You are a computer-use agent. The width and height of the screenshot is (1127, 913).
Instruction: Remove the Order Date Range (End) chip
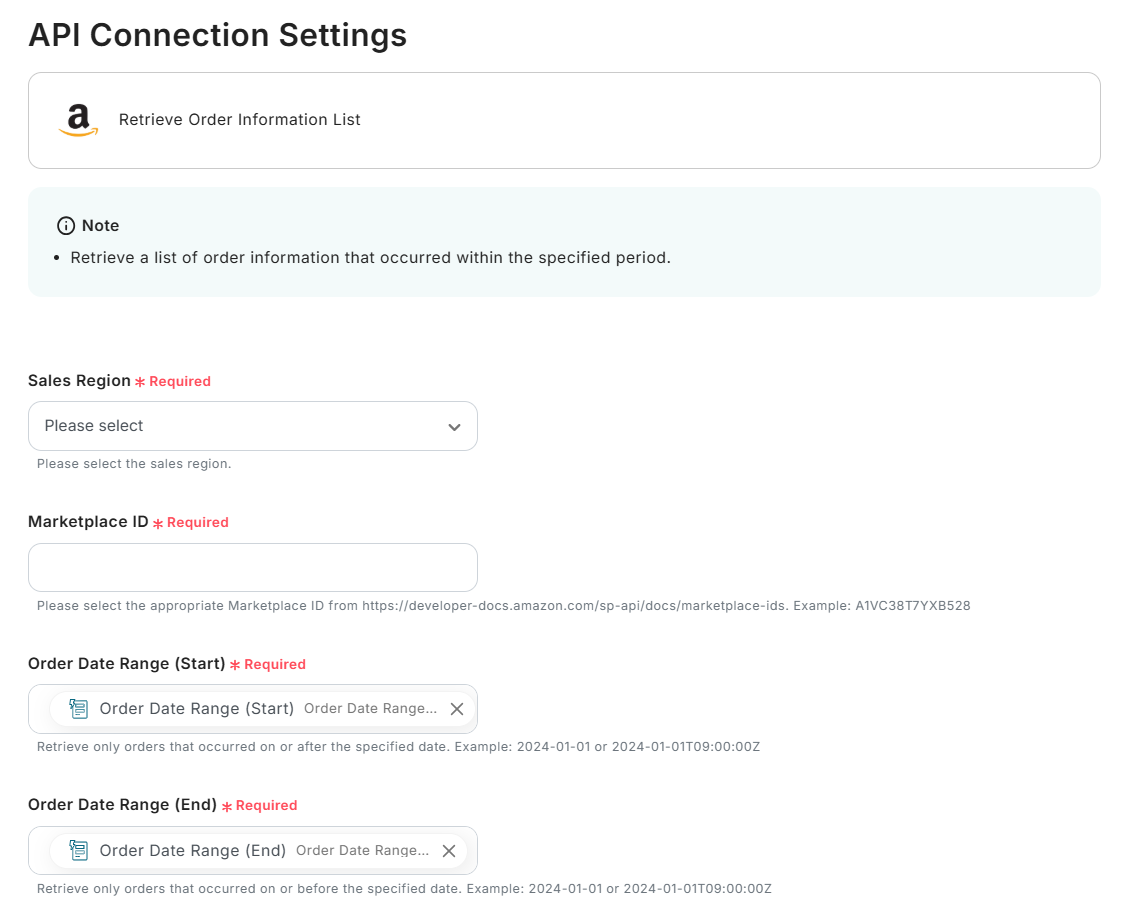click(449, 851)
